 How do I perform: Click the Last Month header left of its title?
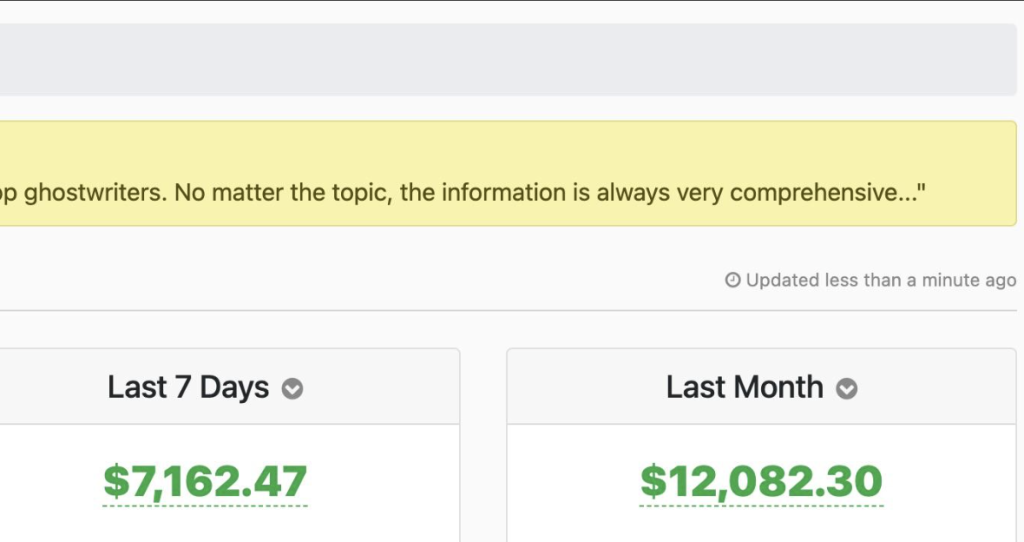(580, 388)
